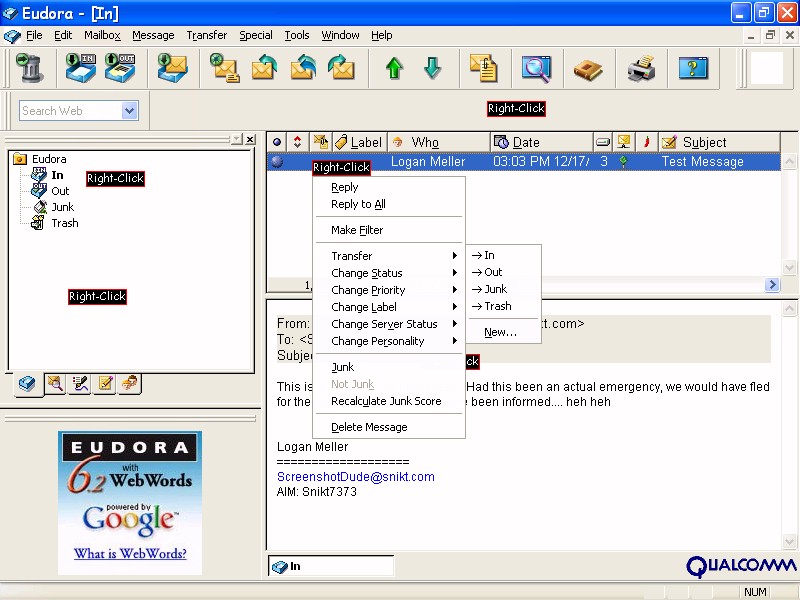The width and height of the screenshot is (800, 600).
Task: Transfer message to Out in submenu
Action: click(x=504, y=272)
